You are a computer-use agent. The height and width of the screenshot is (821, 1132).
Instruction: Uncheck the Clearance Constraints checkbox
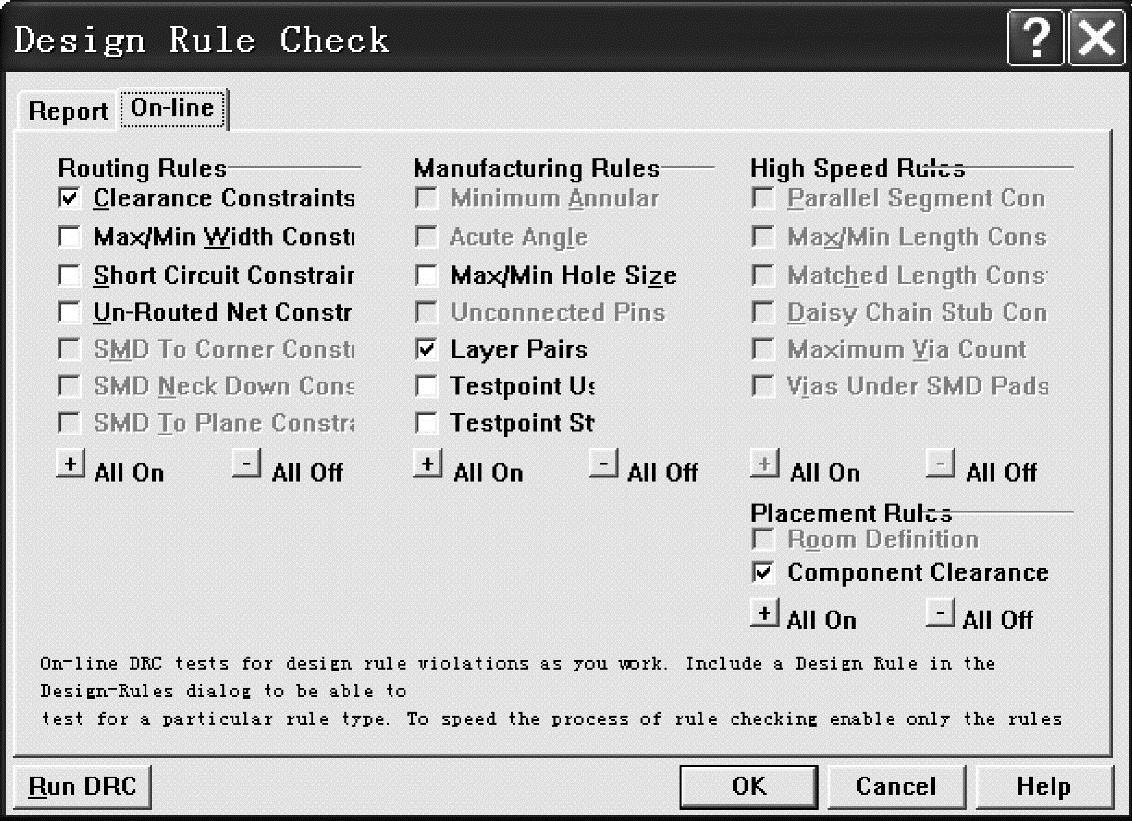point(69,198)
